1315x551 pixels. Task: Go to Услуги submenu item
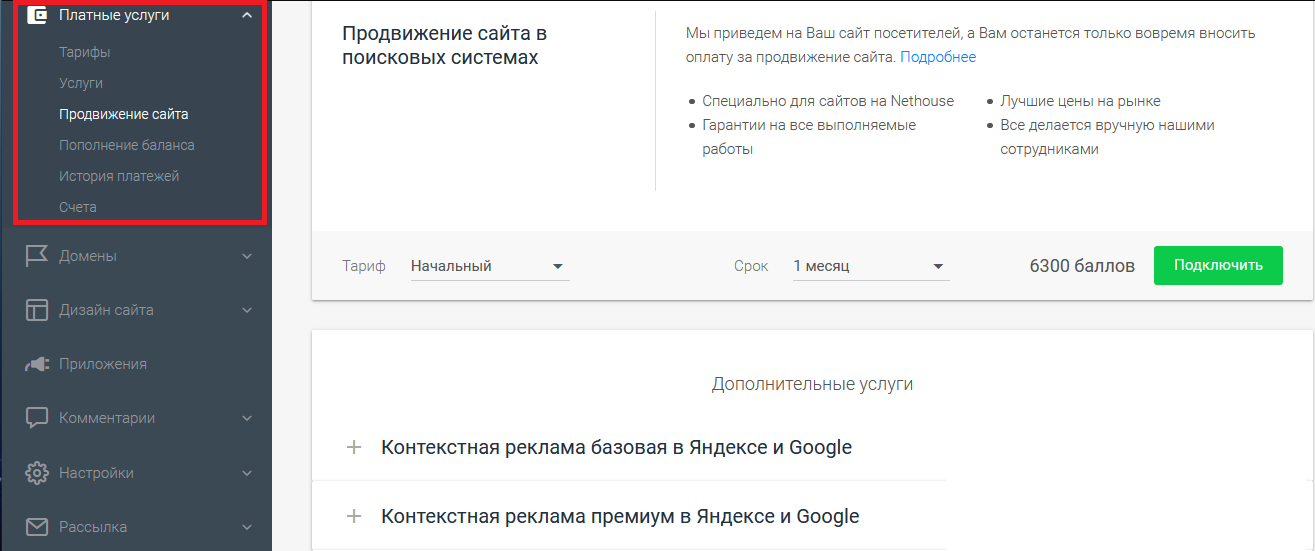81,83
